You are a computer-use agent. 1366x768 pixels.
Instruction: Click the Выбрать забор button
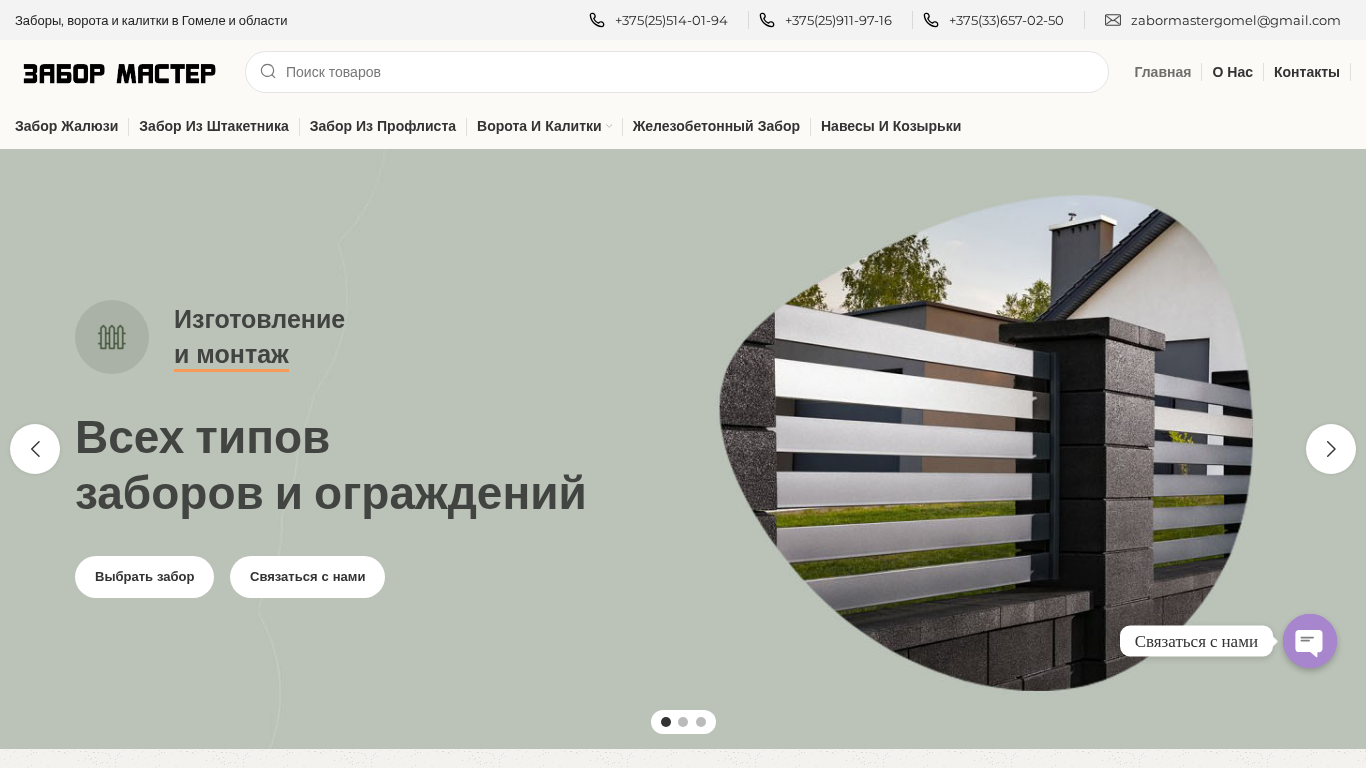144,577
